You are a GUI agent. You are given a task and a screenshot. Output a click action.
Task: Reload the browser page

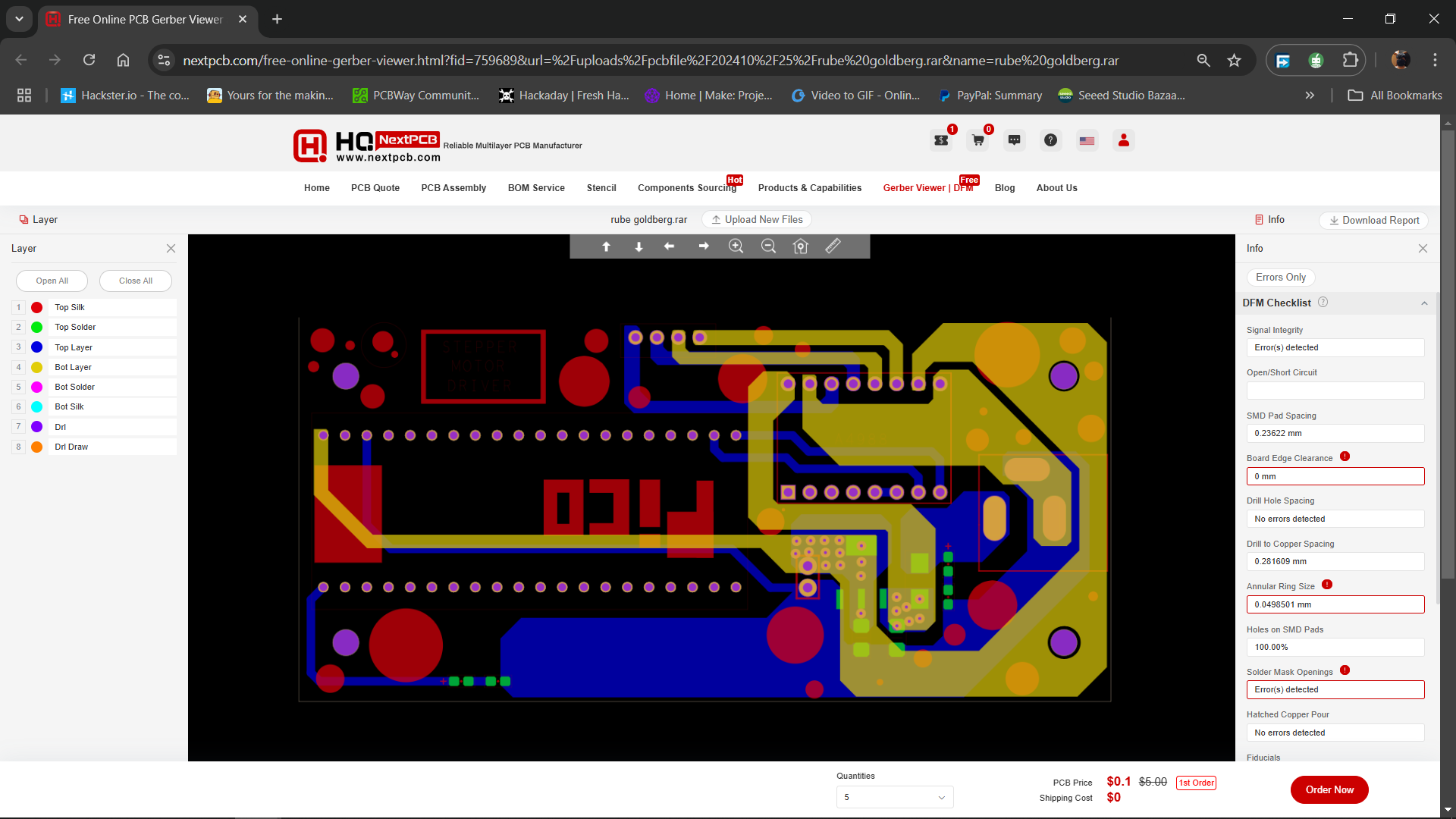[89, 60]
